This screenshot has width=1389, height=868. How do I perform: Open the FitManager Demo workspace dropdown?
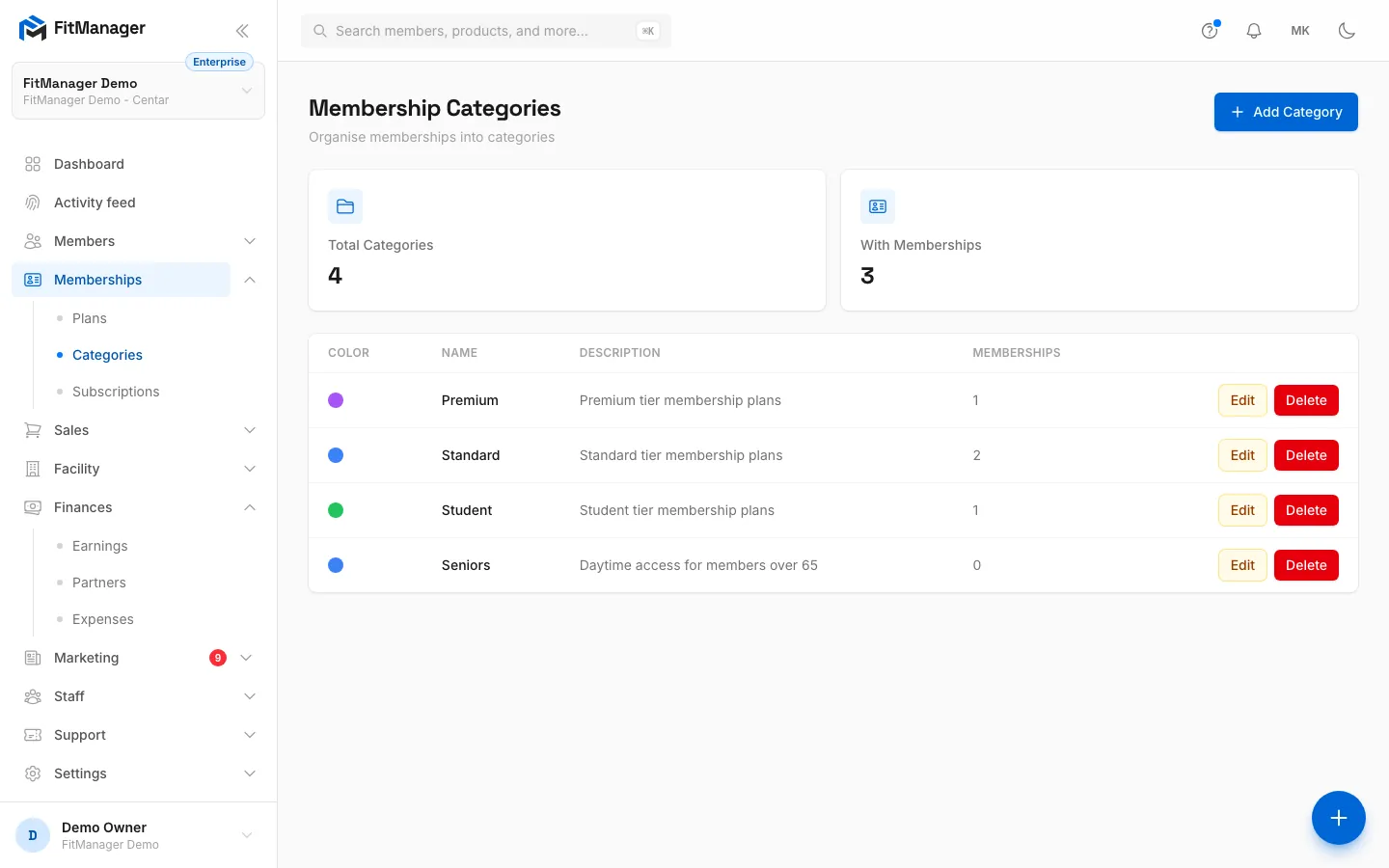click(138, 91)
